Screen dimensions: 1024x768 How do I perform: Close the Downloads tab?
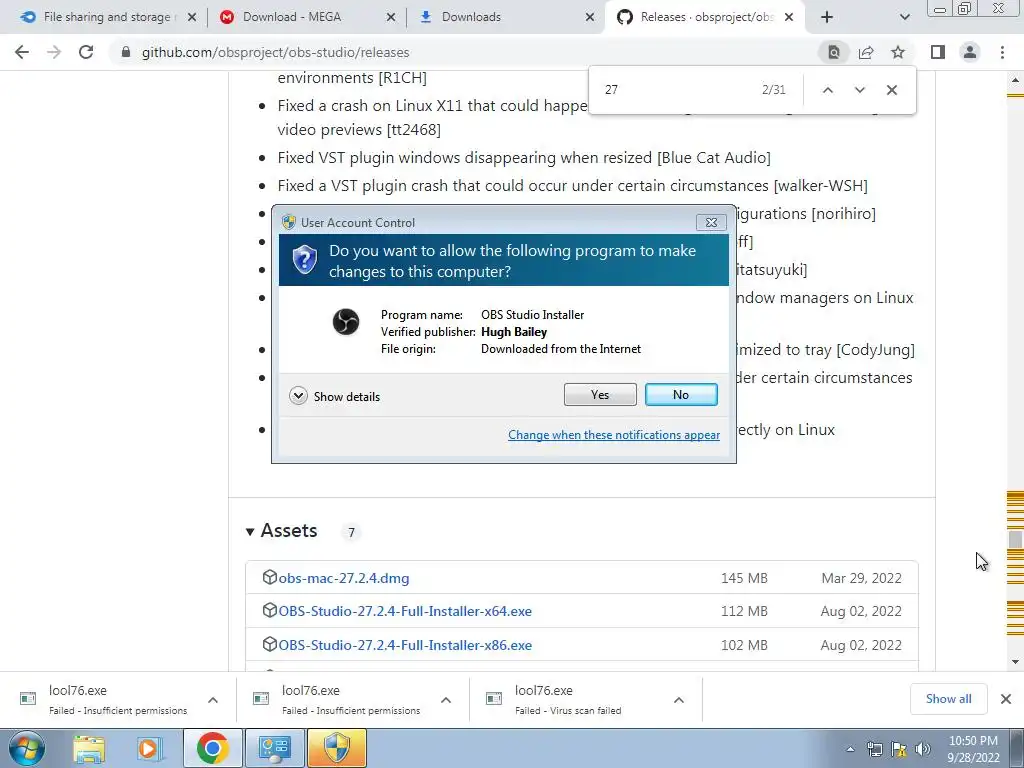tap(590, 18)
